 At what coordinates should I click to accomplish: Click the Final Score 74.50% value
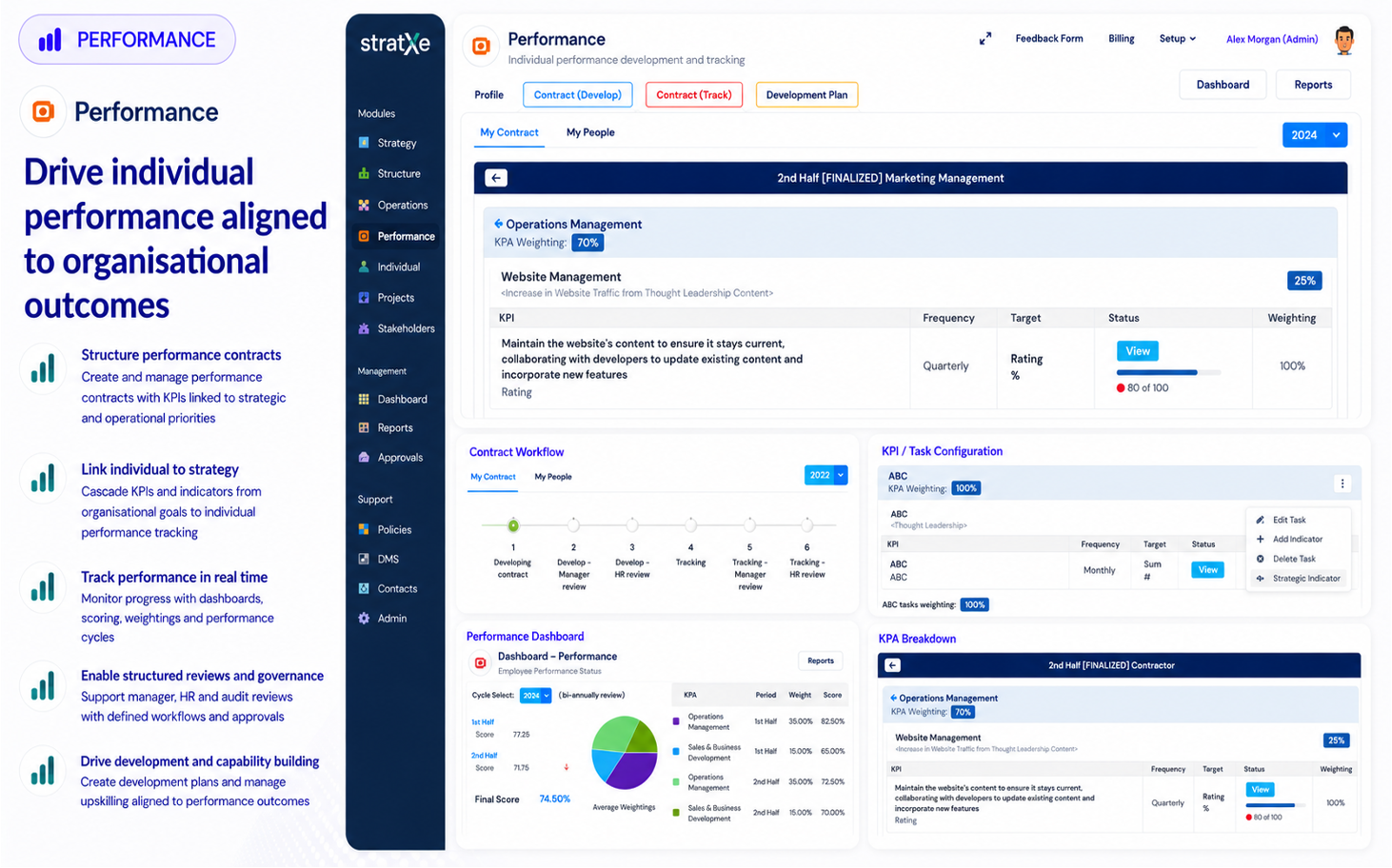(554, 799)
